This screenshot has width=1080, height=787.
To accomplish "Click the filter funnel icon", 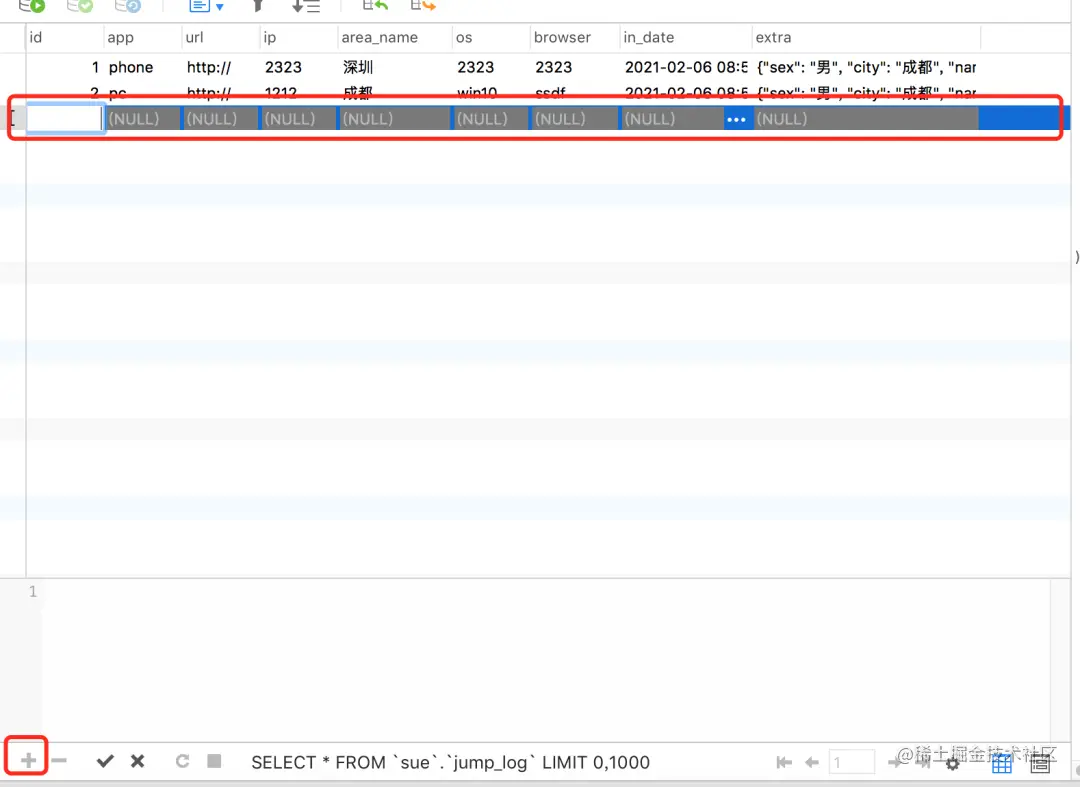I will (x=258, y=6).
